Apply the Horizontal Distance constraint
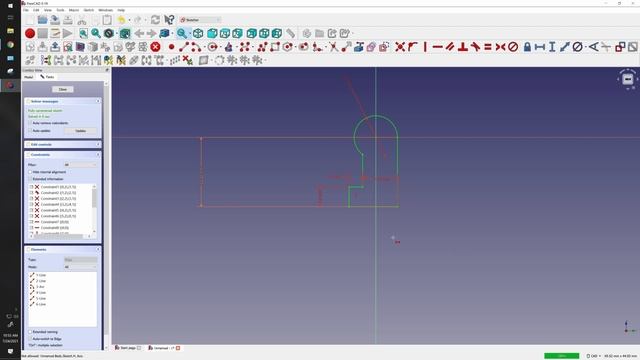This screenshot has width=640, height=360. click(540, 47)
